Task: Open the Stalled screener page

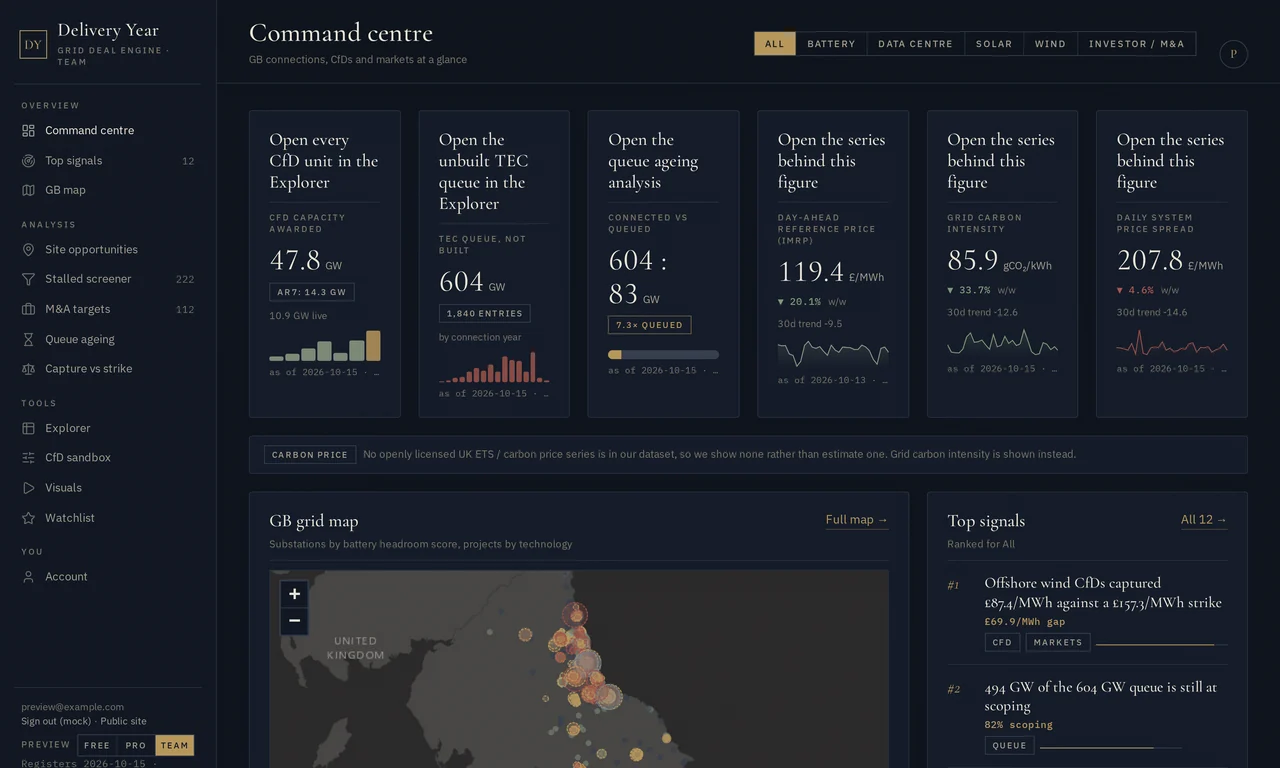Action: pyautogui.click(x=108, y=279)
